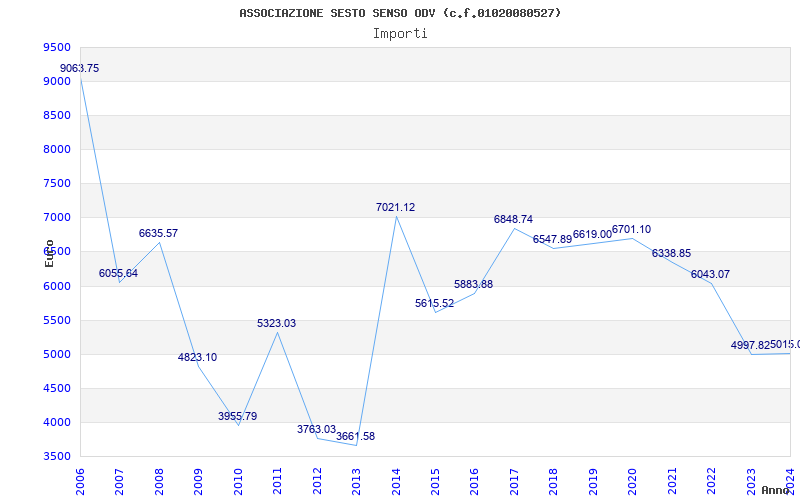This screenshot has width=800, height=500.
Task: Click the x-axis year 2016
Action: click(474, 482)
